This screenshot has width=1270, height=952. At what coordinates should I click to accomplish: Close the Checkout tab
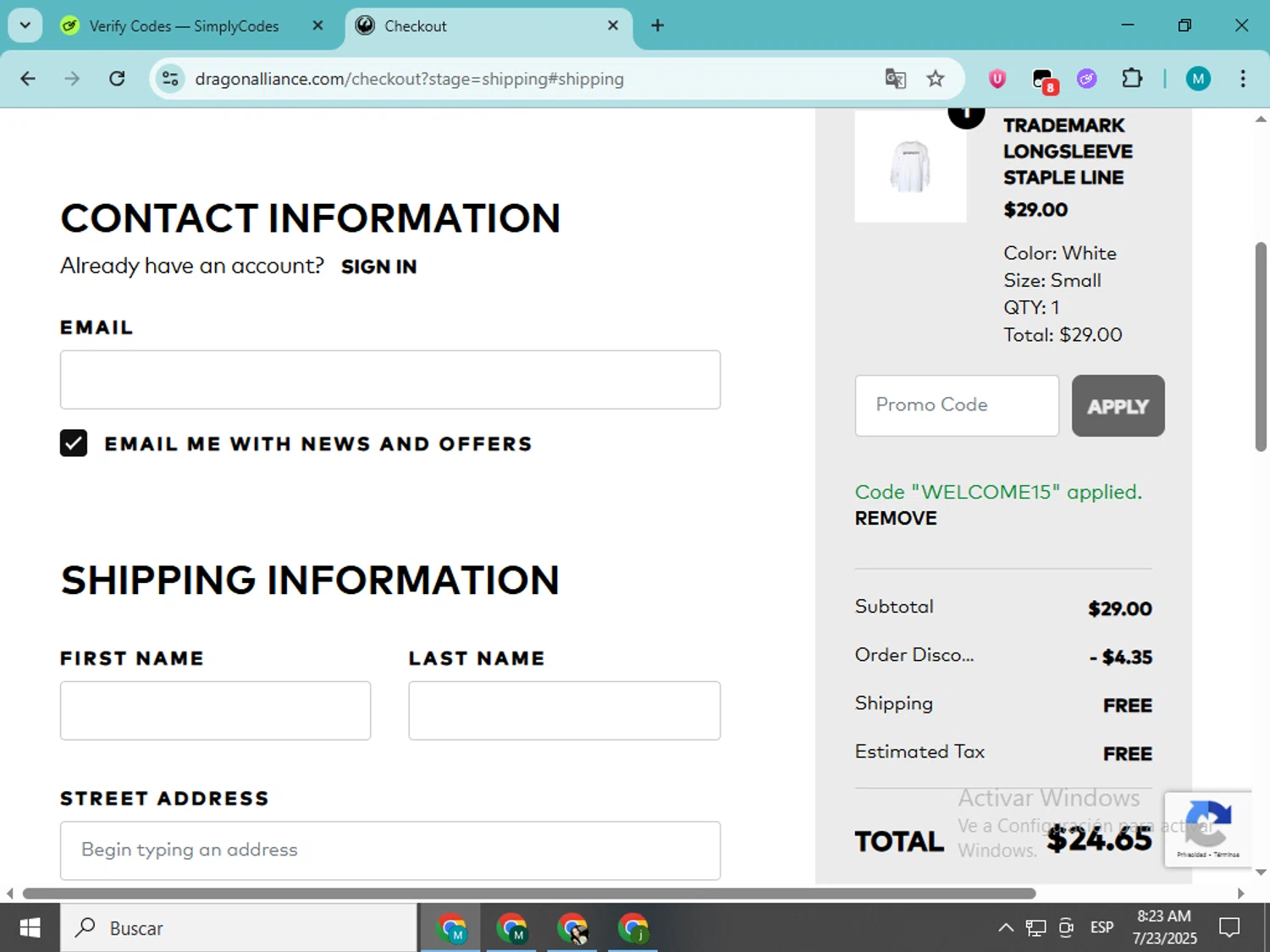point(613,25)
